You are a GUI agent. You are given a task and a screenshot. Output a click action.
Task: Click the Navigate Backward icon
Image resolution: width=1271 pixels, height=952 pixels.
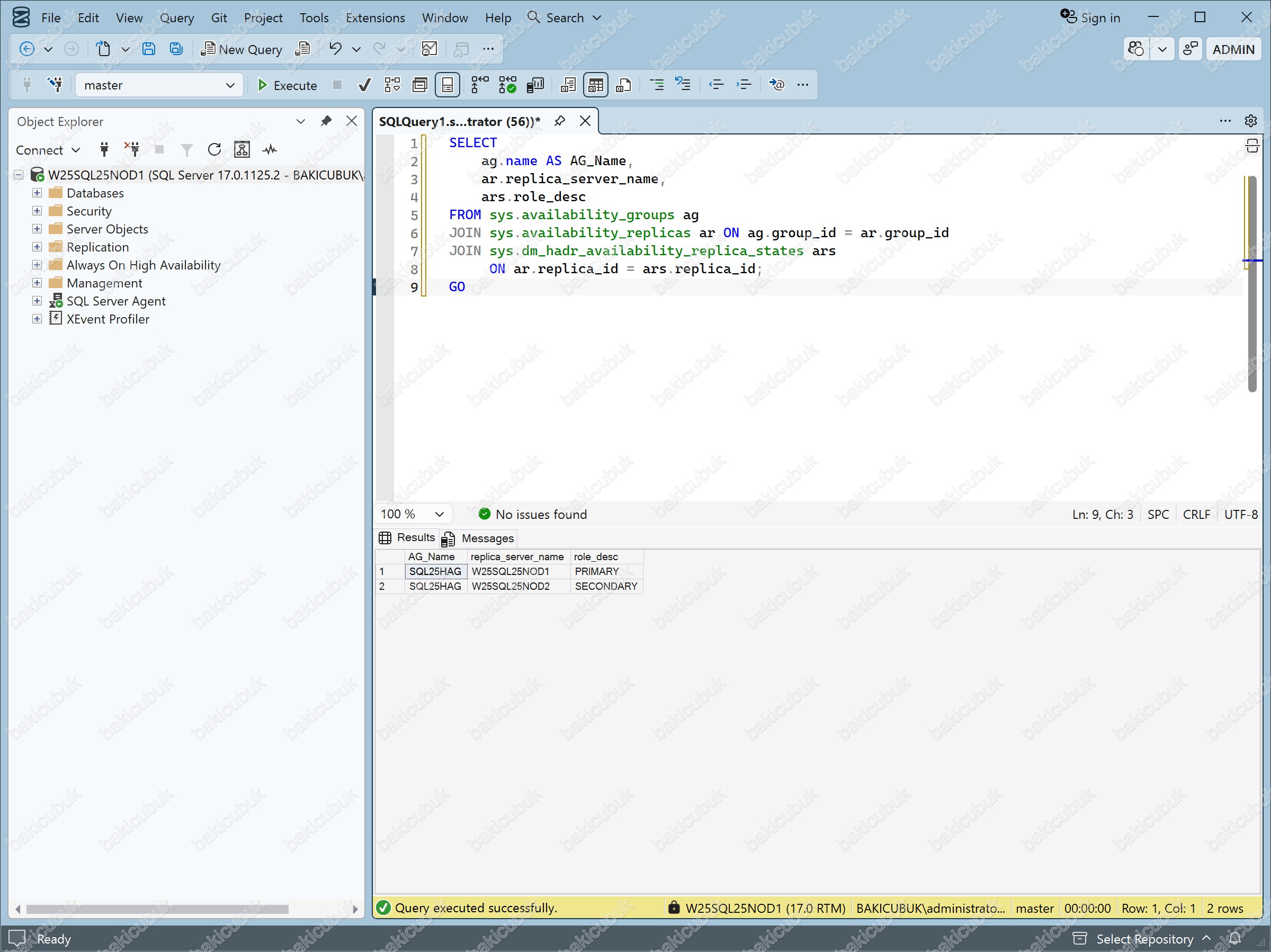point(26,49)
